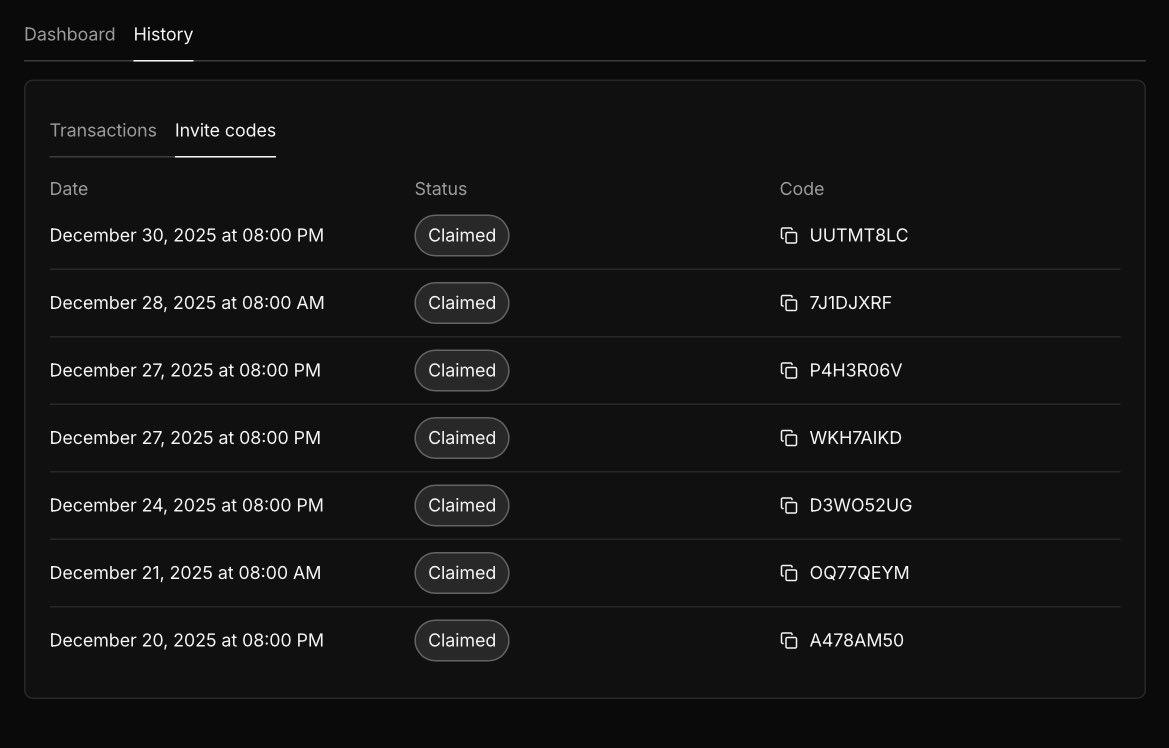
Task: Copy invite code D3WO52UG via its icon
Action: 789,506
